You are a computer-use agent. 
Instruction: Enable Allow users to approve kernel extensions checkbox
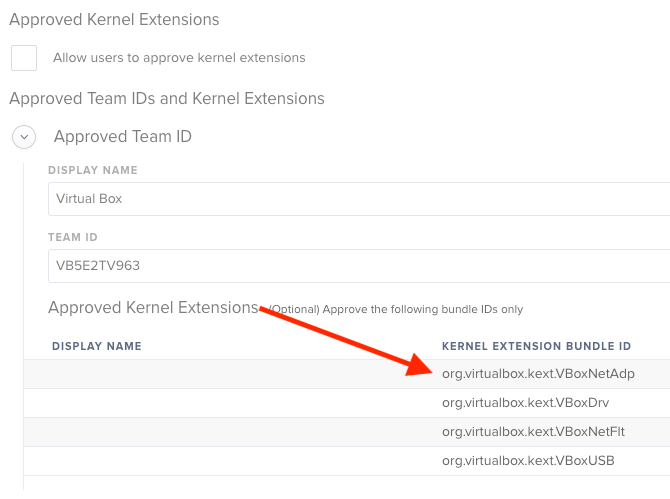click(24, 58)
